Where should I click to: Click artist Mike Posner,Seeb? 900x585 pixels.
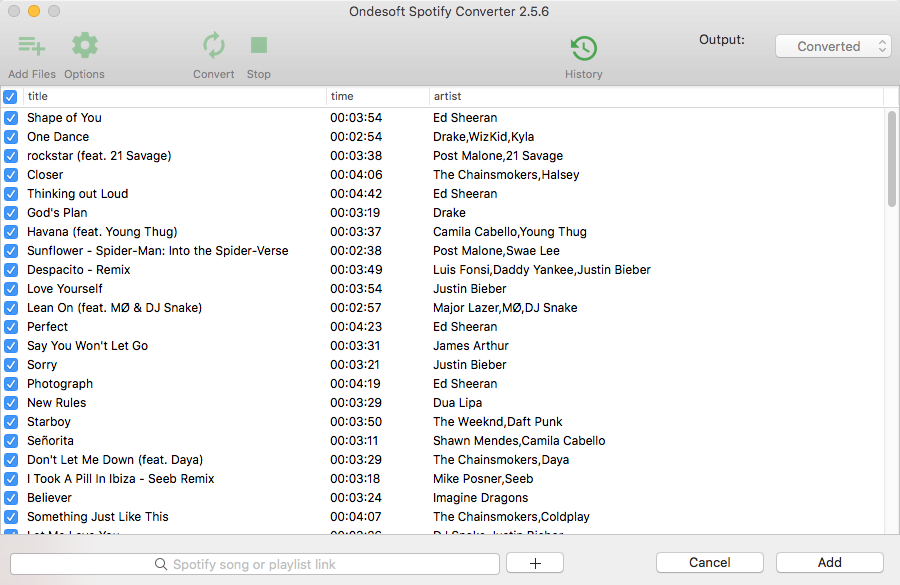point(483,479)
